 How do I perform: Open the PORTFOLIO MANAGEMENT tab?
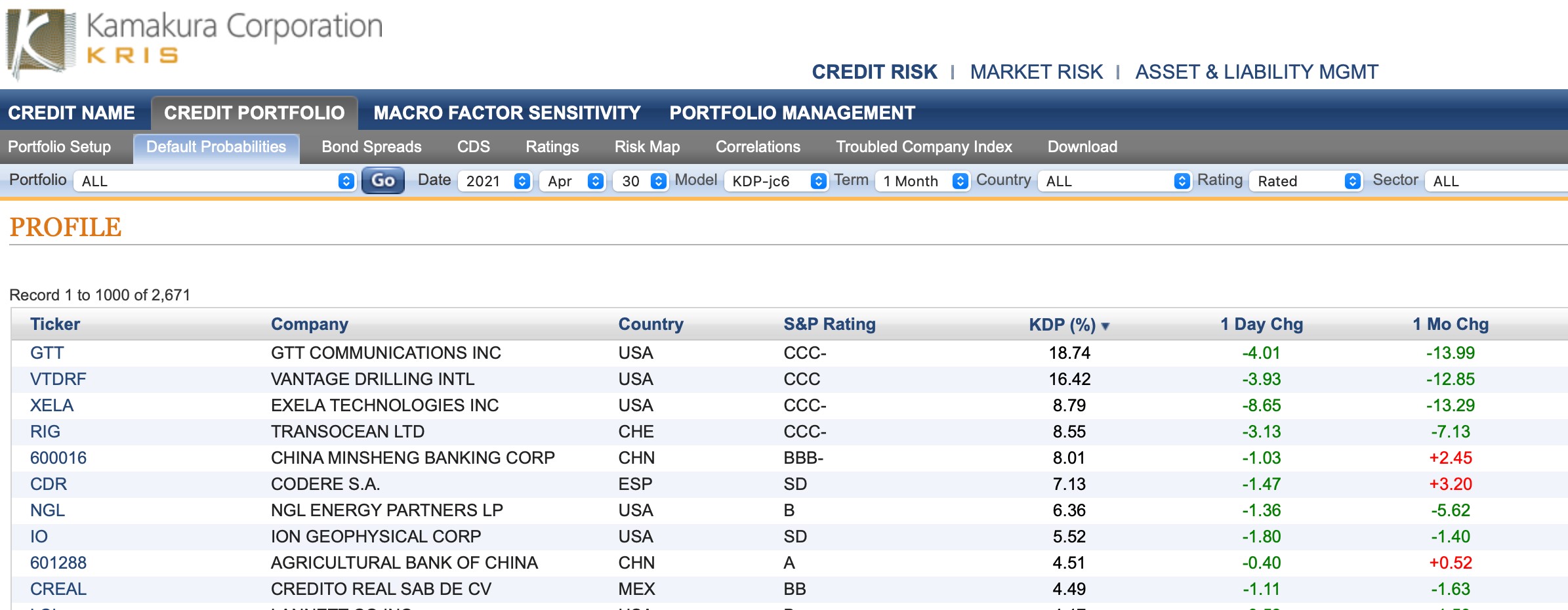tap(792, 113)
